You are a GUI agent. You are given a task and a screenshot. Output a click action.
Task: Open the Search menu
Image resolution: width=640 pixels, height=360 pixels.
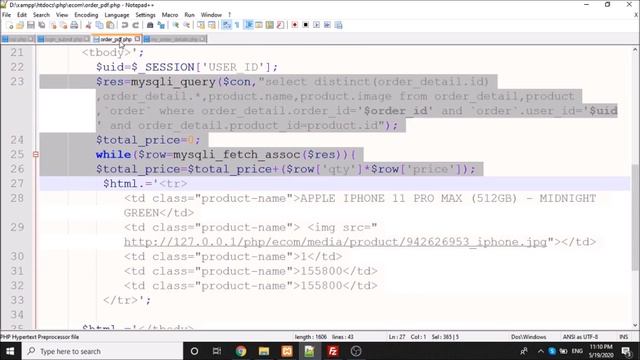coord(41,15)
